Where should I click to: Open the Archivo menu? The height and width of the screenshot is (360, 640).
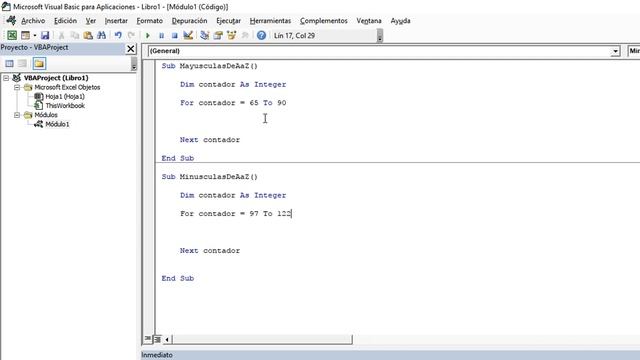pyautogui.click(x=33, y=21)
